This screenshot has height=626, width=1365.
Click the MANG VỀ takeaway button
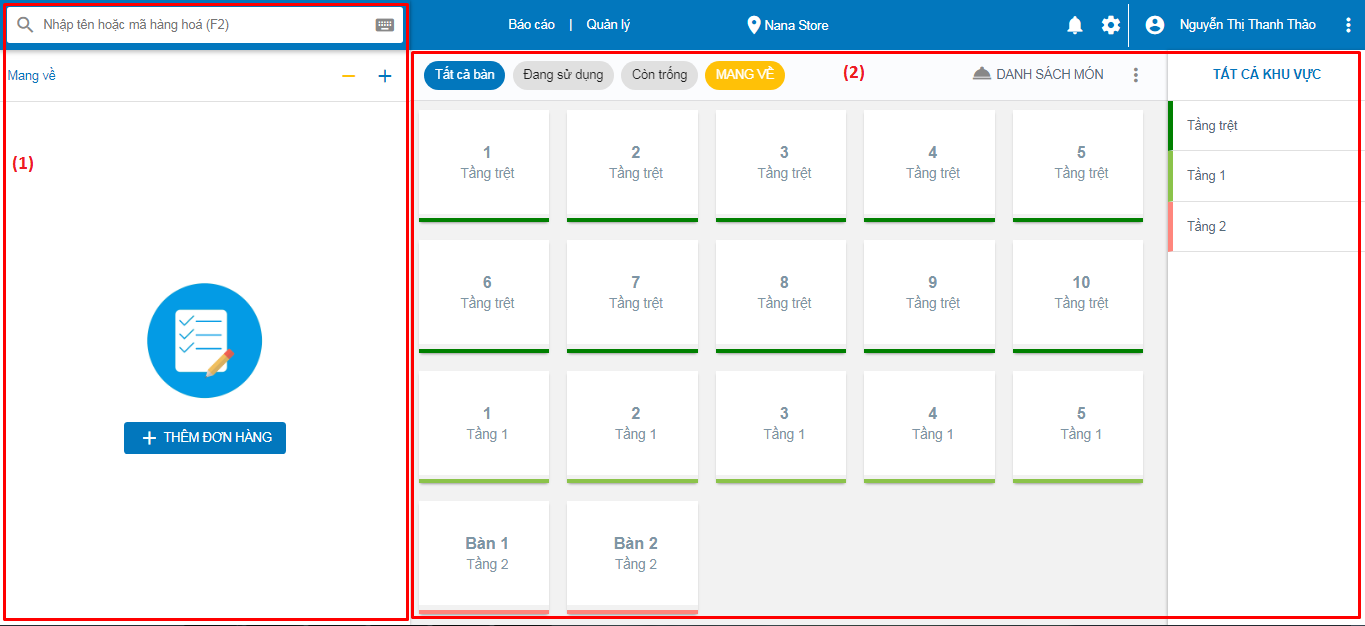[x=745, y=75]
